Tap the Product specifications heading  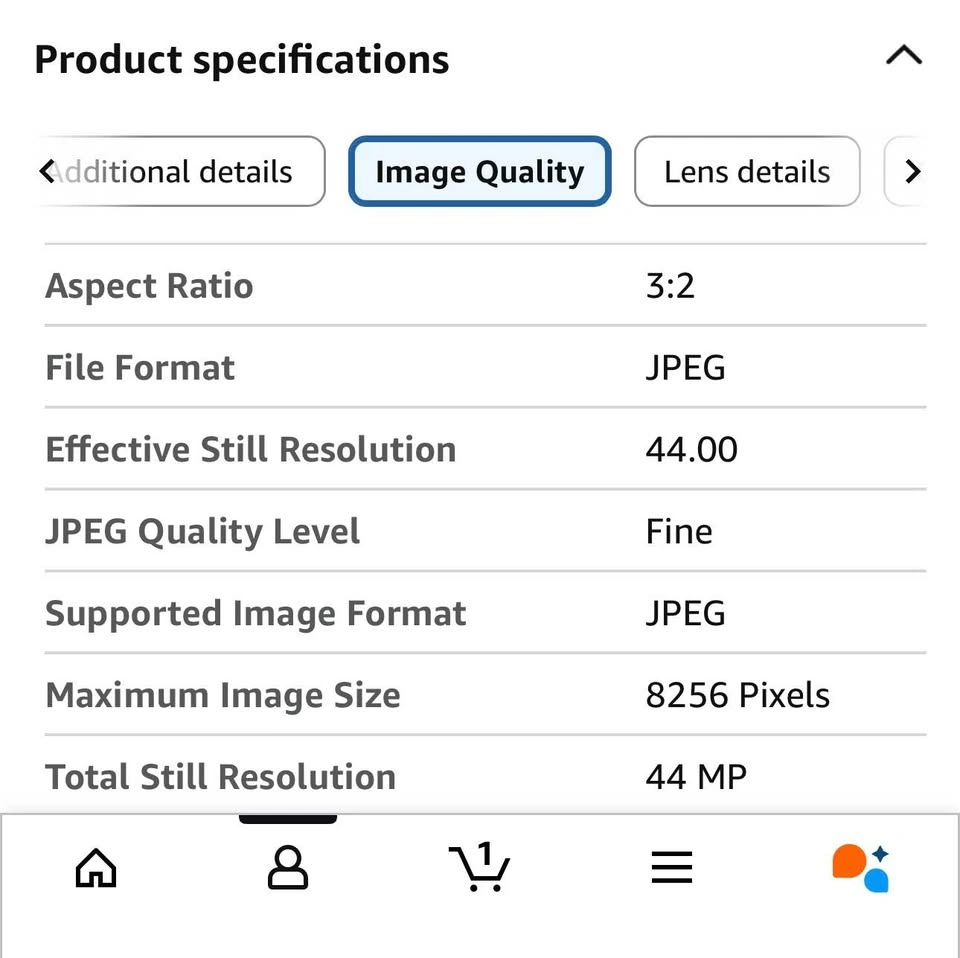[x=242, y=59]
